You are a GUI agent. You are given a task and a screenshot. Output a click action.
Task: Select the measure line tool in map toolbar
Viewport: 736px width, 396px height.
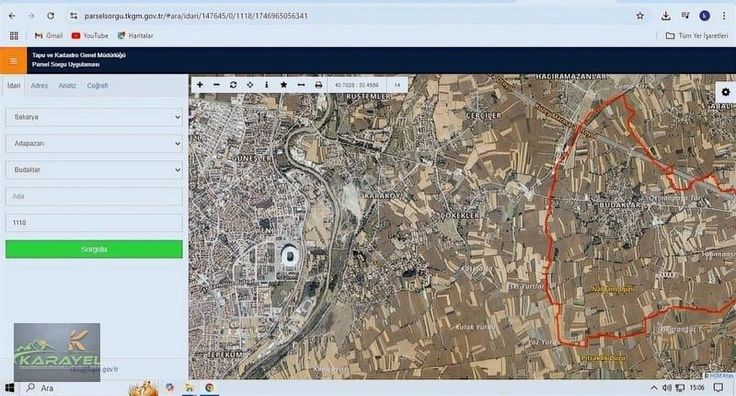(x=301, y=85)
